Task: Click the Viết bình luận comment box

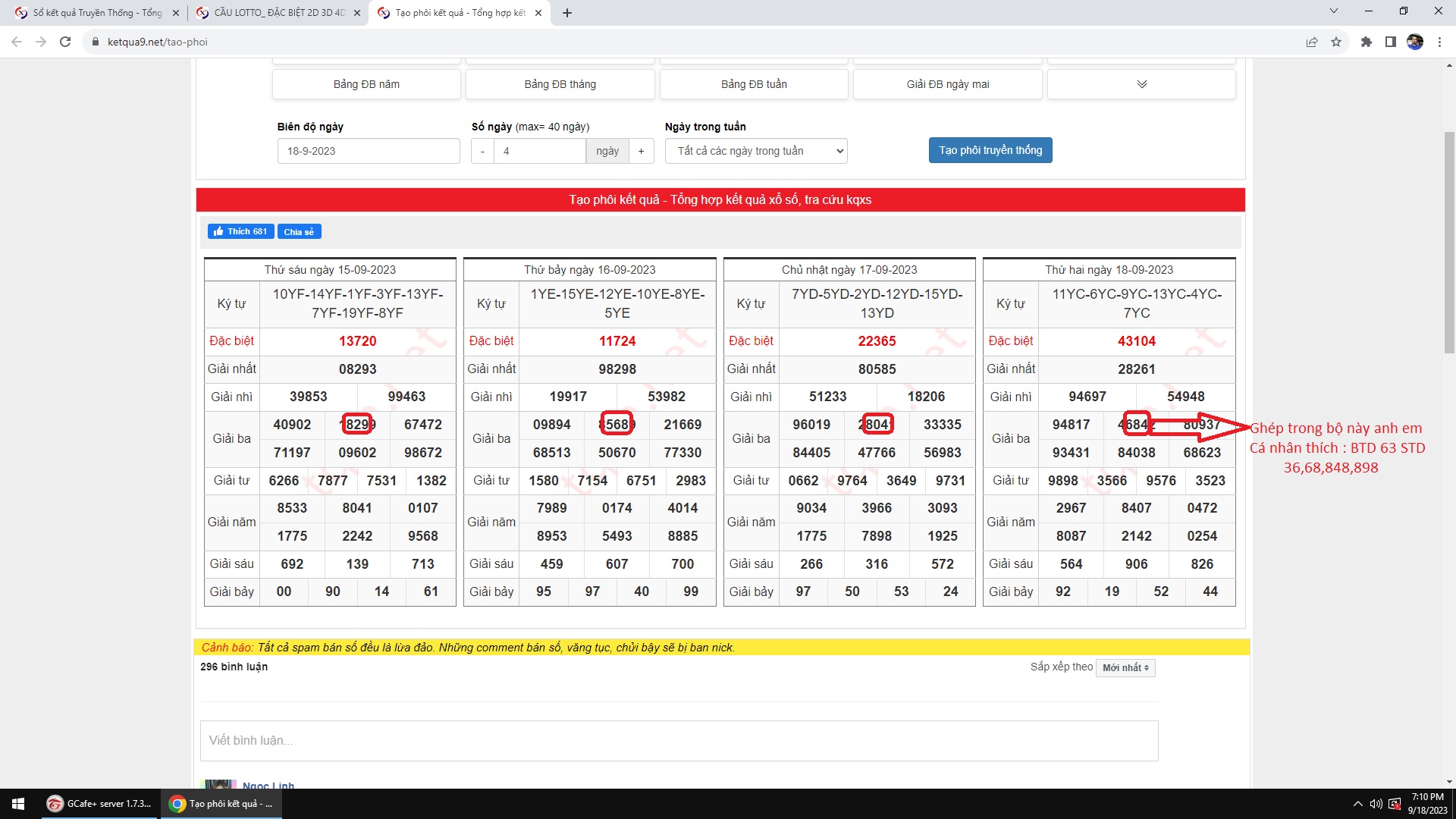Action: [x=679, y=741]
